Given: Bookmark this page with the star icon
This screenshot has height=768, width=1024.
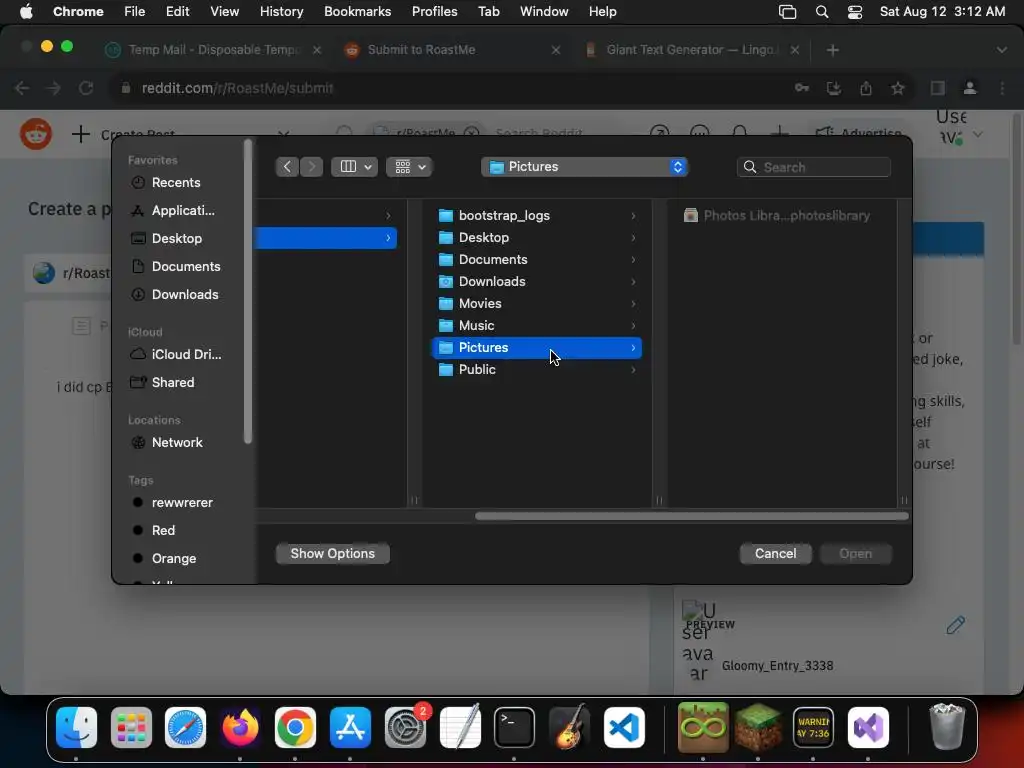Looking at the screenshot, I should coord(898,88).
